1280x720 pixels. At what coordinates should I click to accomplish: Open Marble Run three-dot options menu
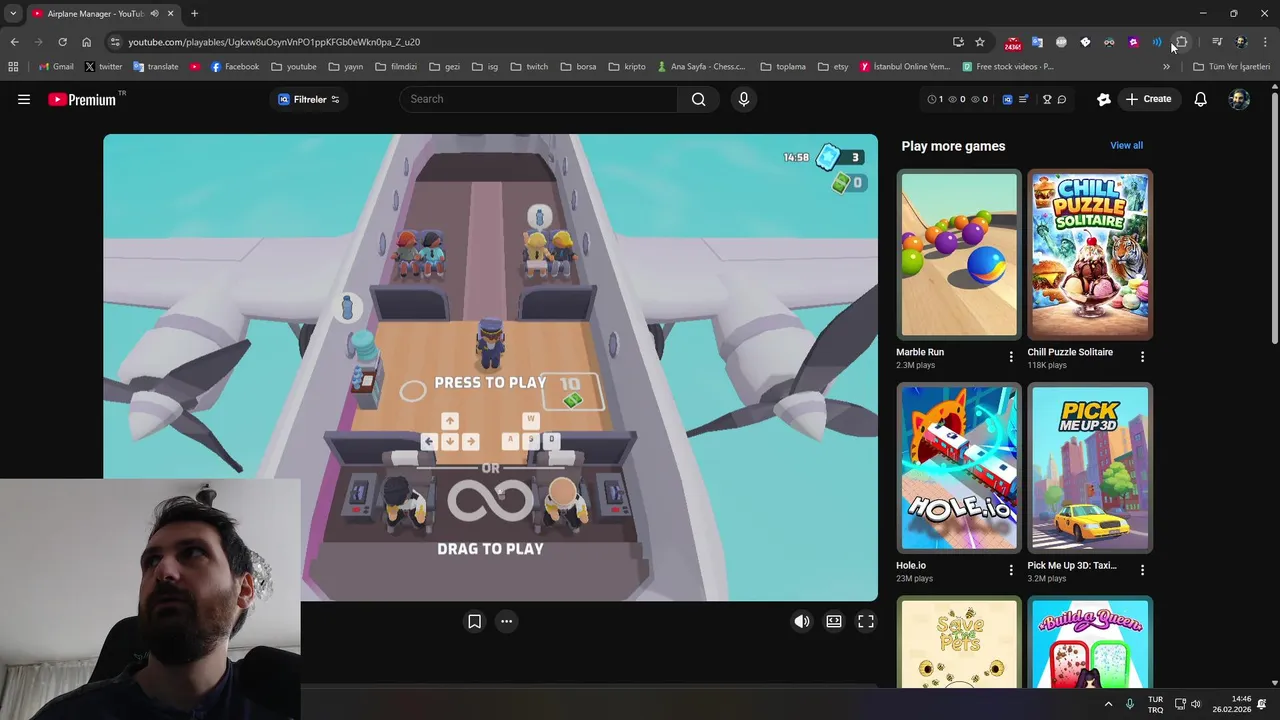(x=1011, y=357)
